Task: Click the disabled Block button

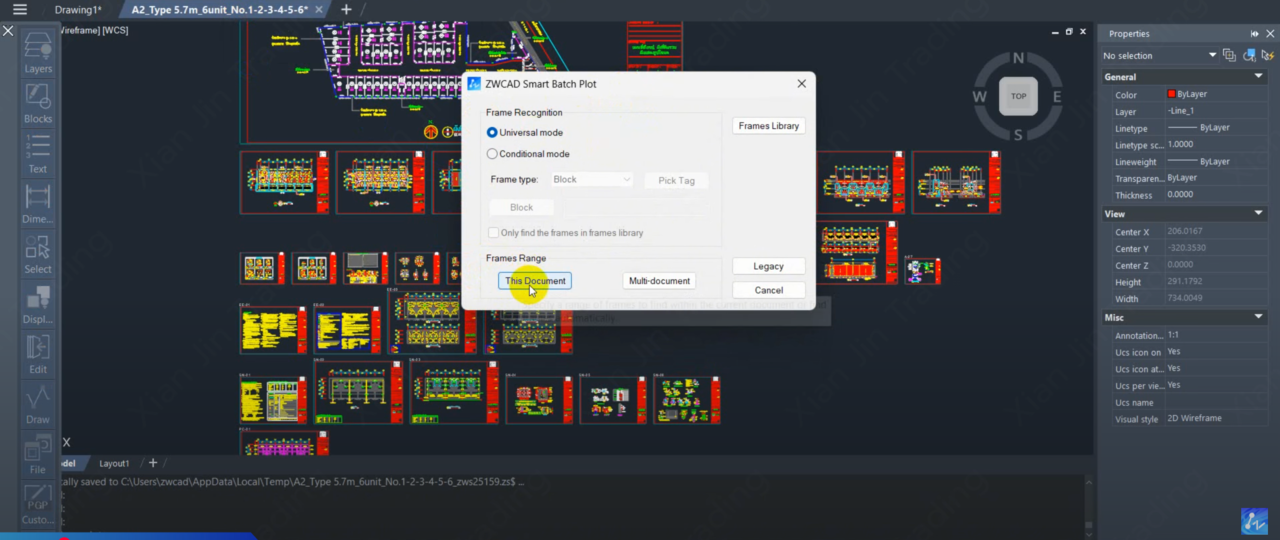Action: point(521,207)
